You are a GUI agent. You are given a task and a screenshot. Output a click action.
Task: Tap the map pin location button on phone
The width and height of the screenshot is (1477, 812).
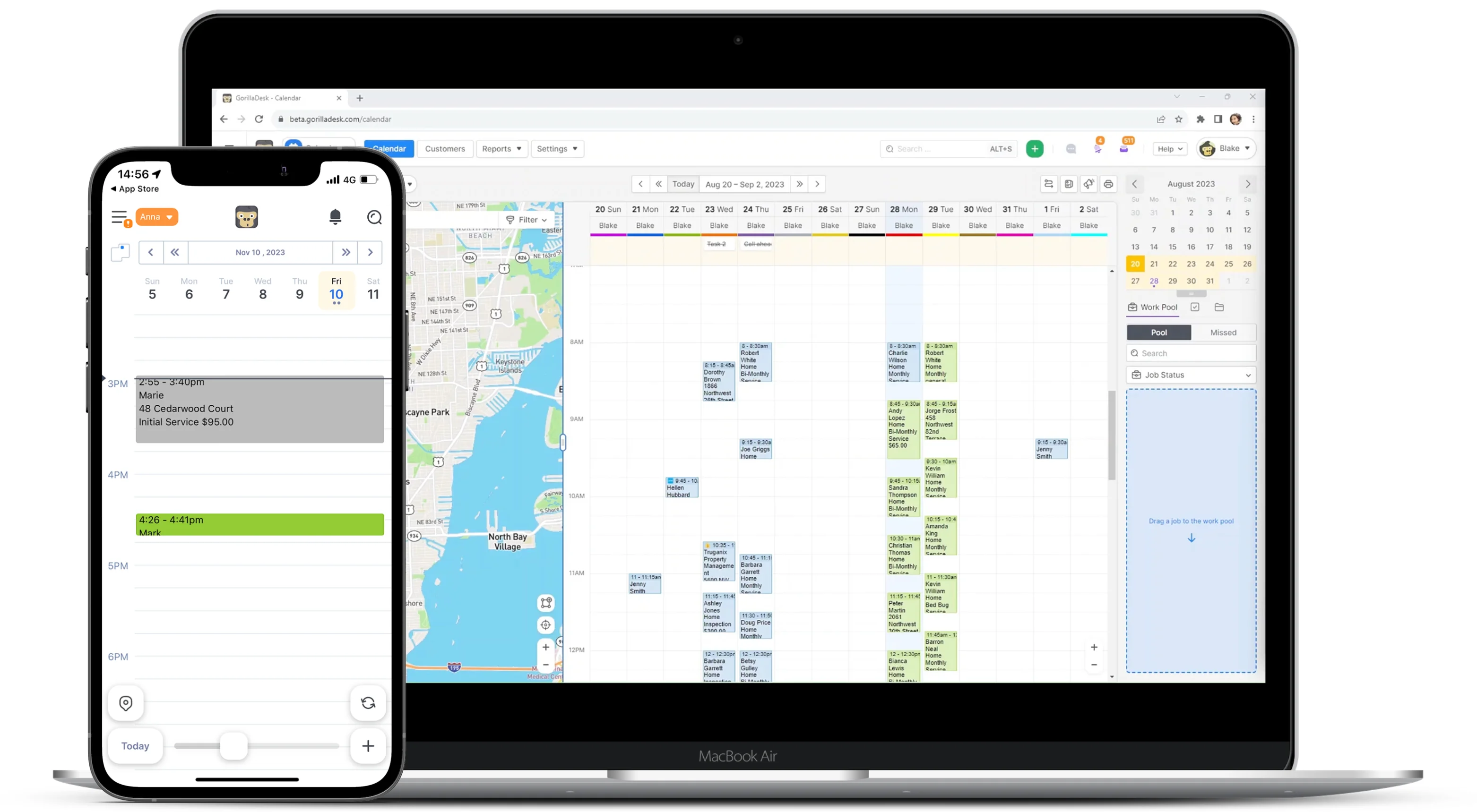[x=126, y=703]
